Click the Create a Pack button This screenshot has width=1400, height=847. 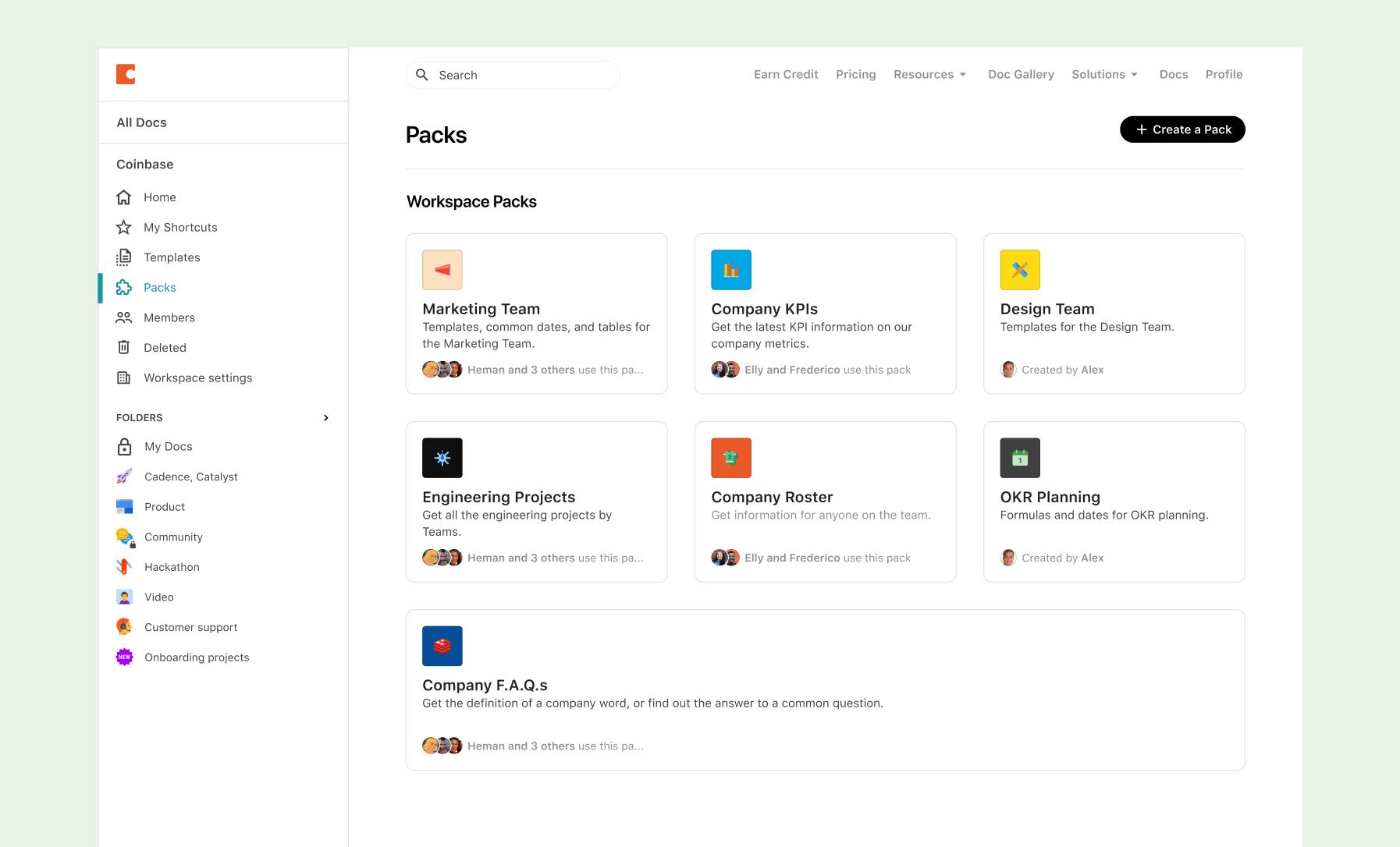click(x=1182, y=129)
